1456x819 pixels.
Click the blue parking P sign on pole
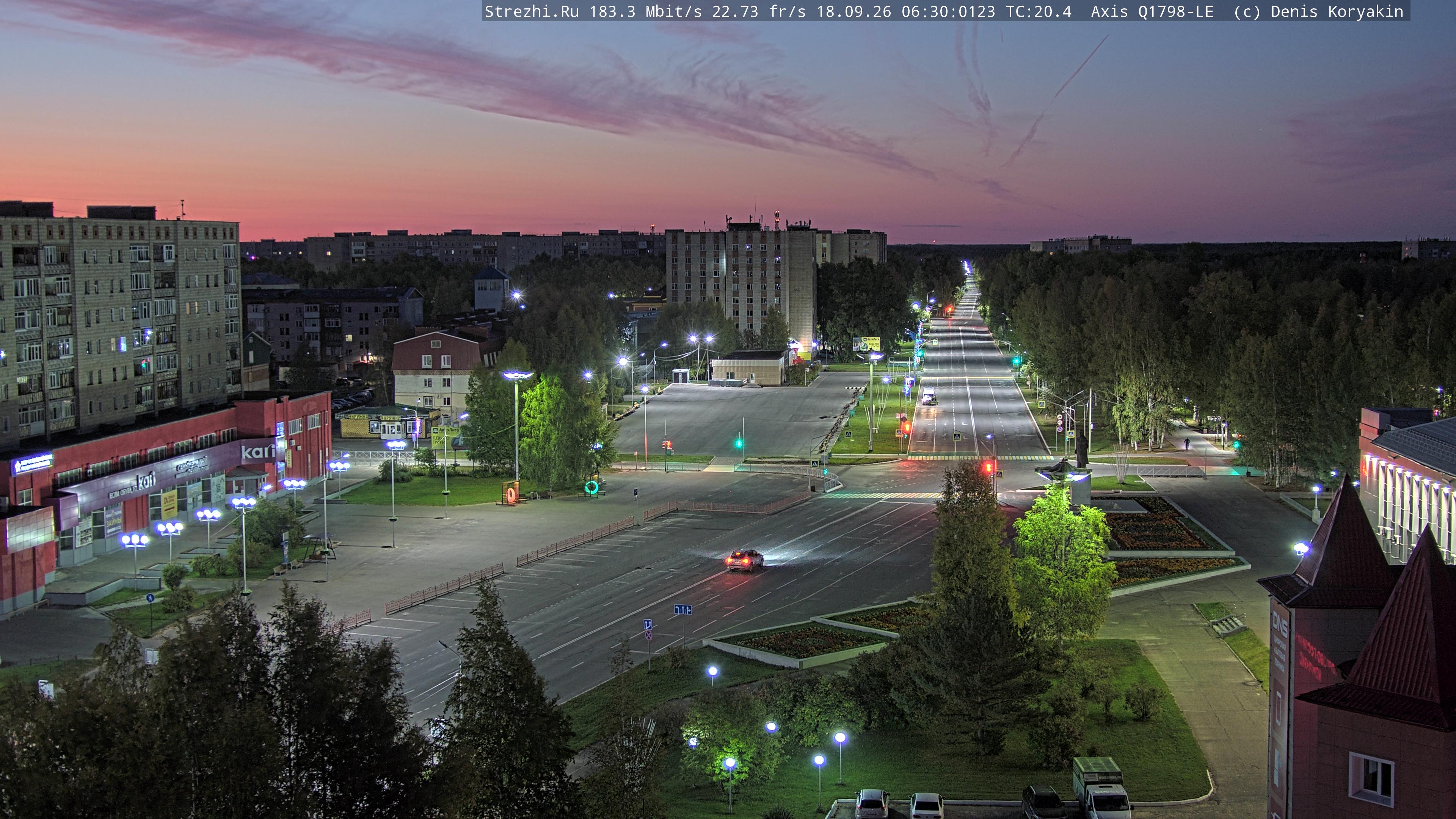click(x=637, y=493)
